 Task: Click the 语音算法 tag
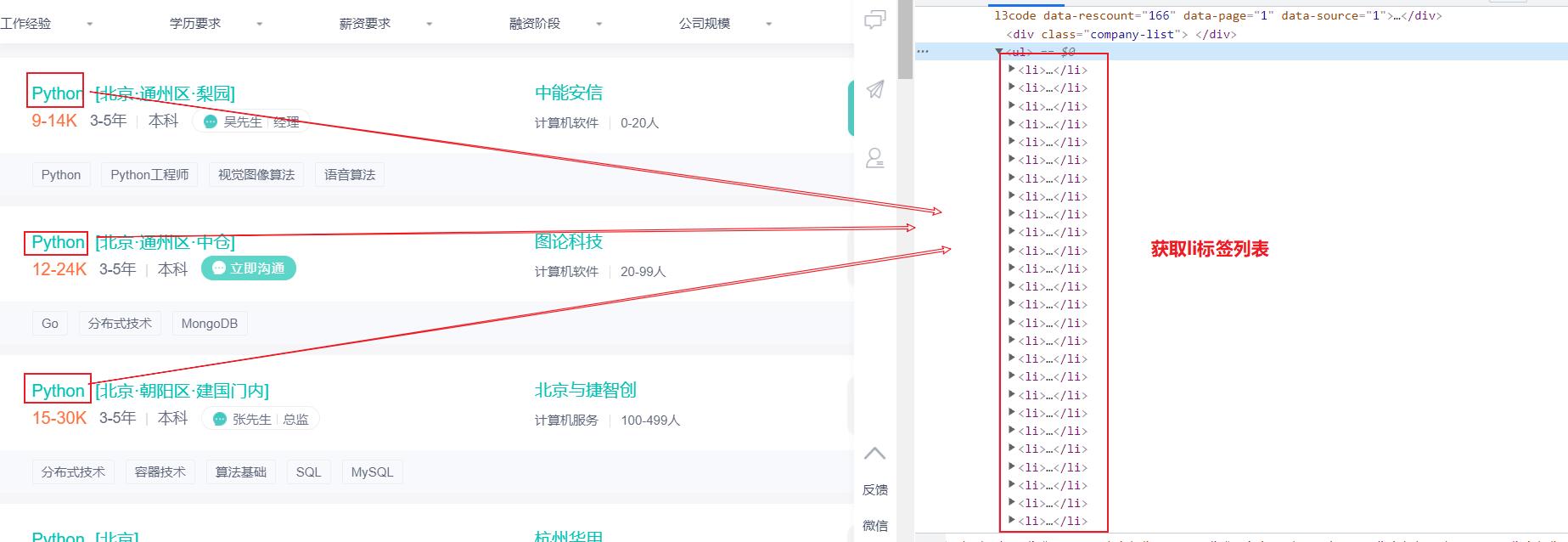[x=350, y=175]
